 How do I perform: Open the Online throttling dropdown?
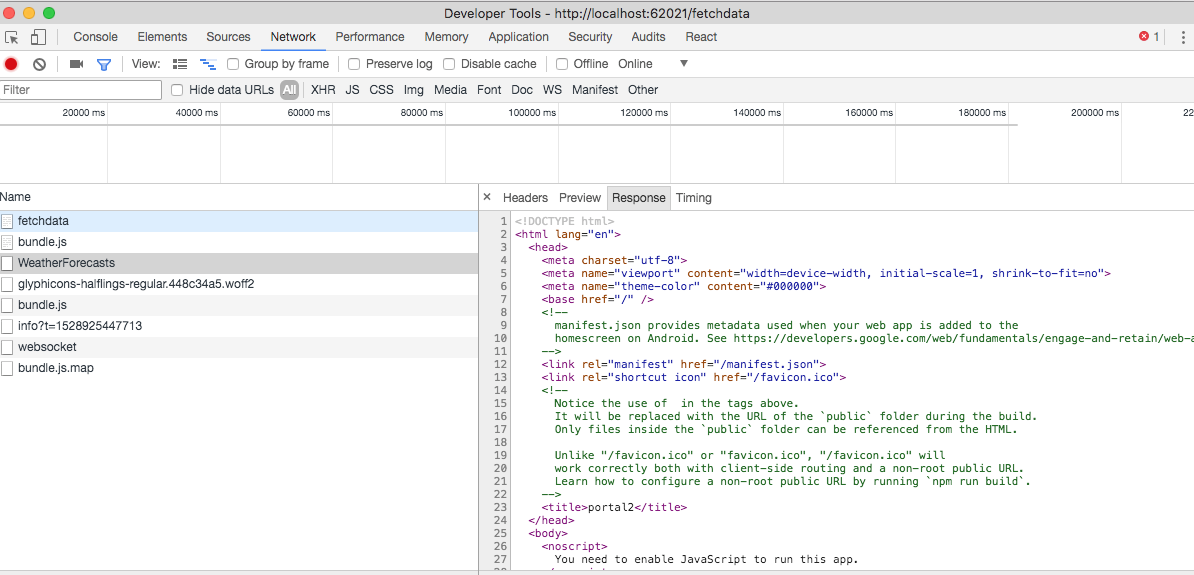click(653, 64)
